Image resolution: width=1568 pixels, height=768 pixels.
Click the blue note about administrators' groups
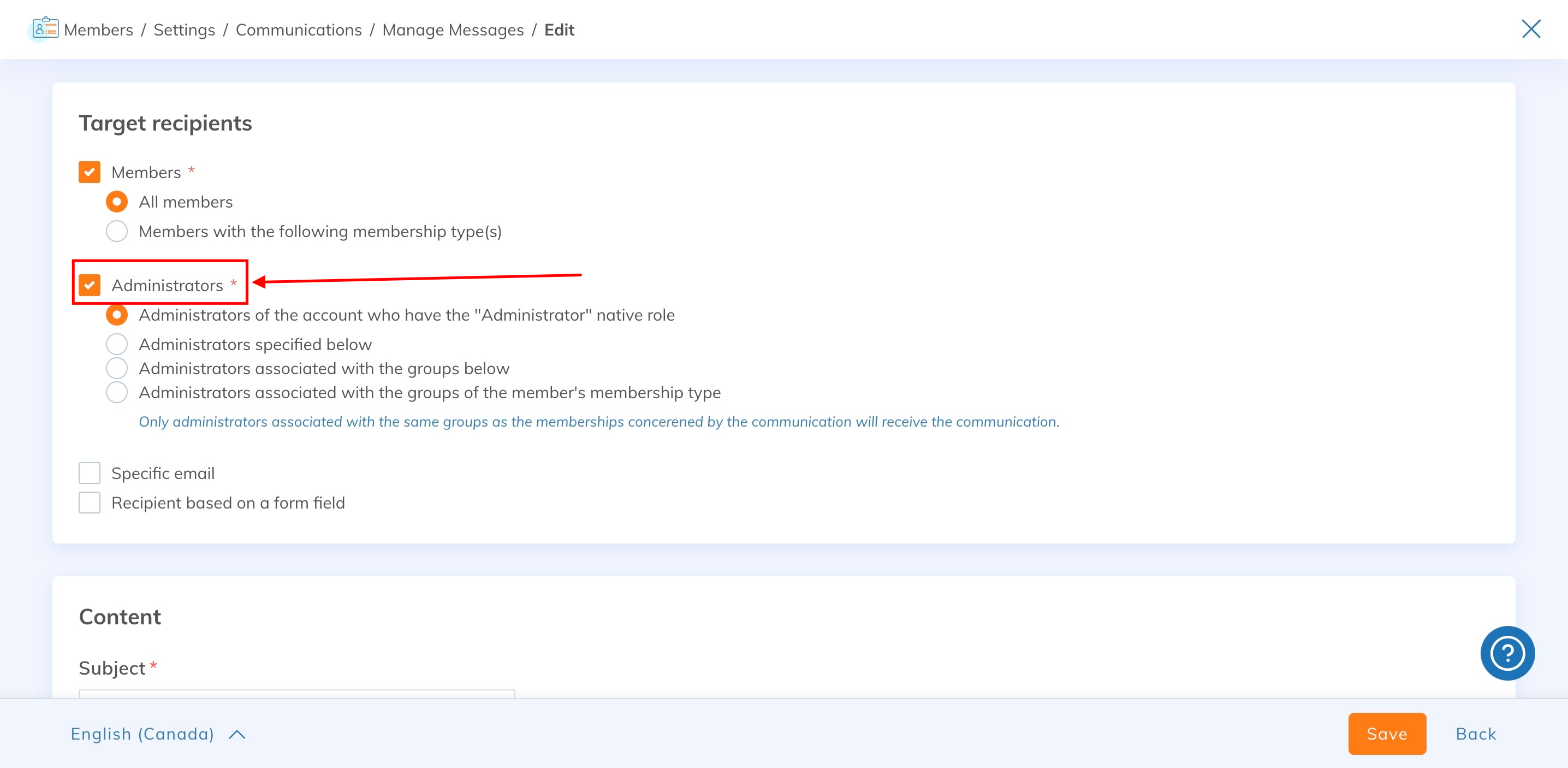pos(599,422)
